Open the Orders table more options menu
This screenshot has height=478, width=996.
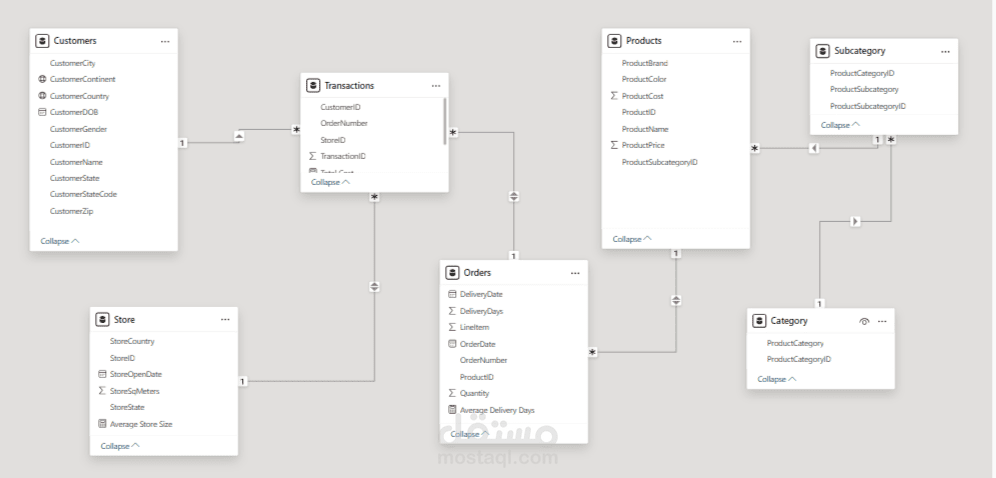point(575,273)
